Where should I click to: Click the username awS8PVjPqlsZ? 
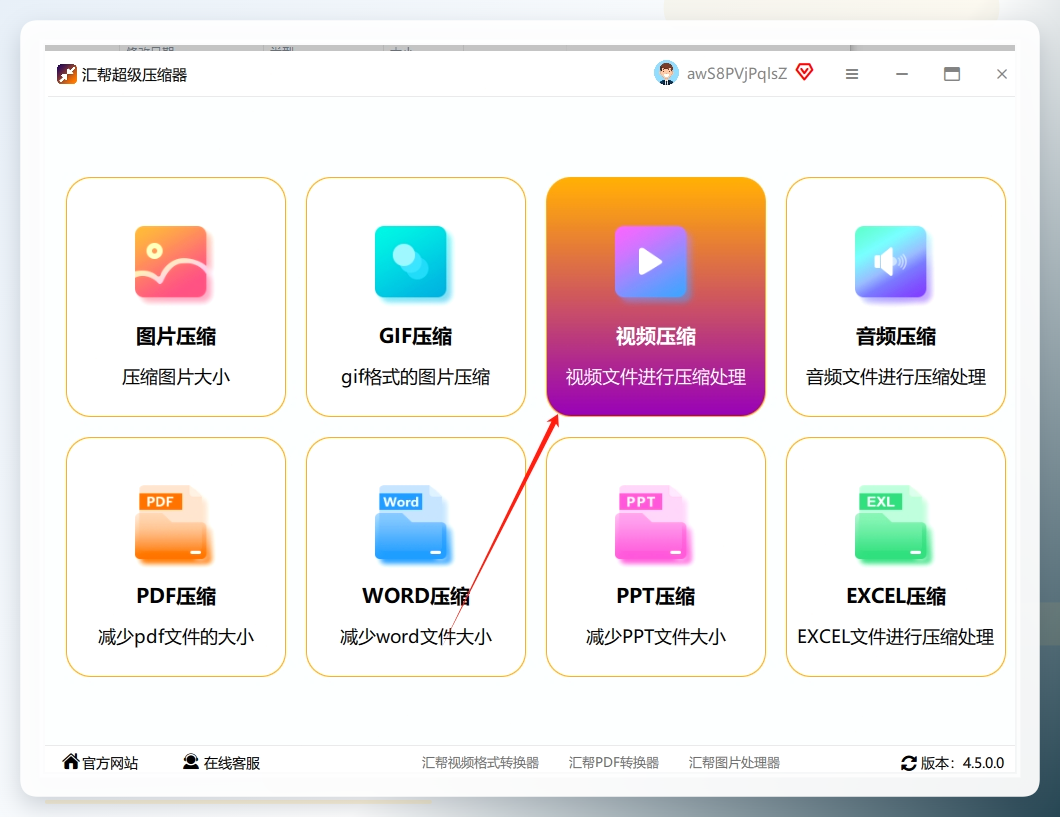point(737,74)
